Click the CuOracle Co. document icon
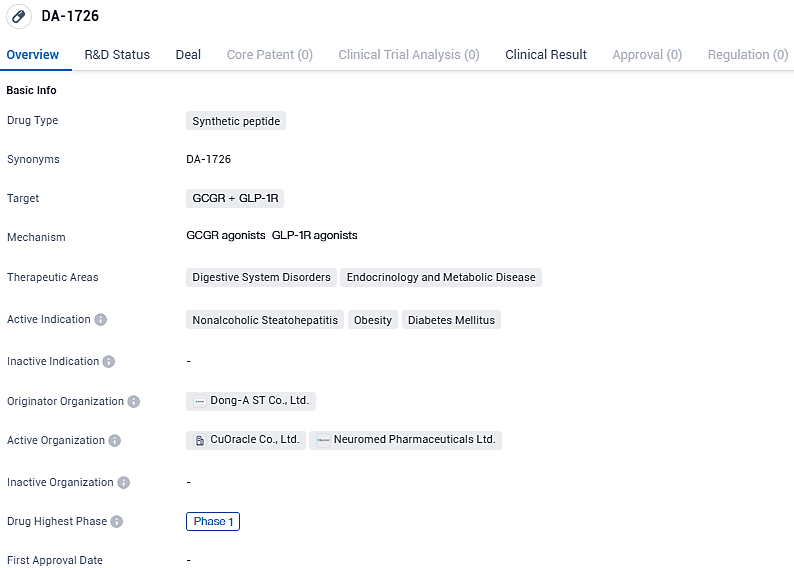This screenshot has height=568, width=794. (x=199, y=440)
